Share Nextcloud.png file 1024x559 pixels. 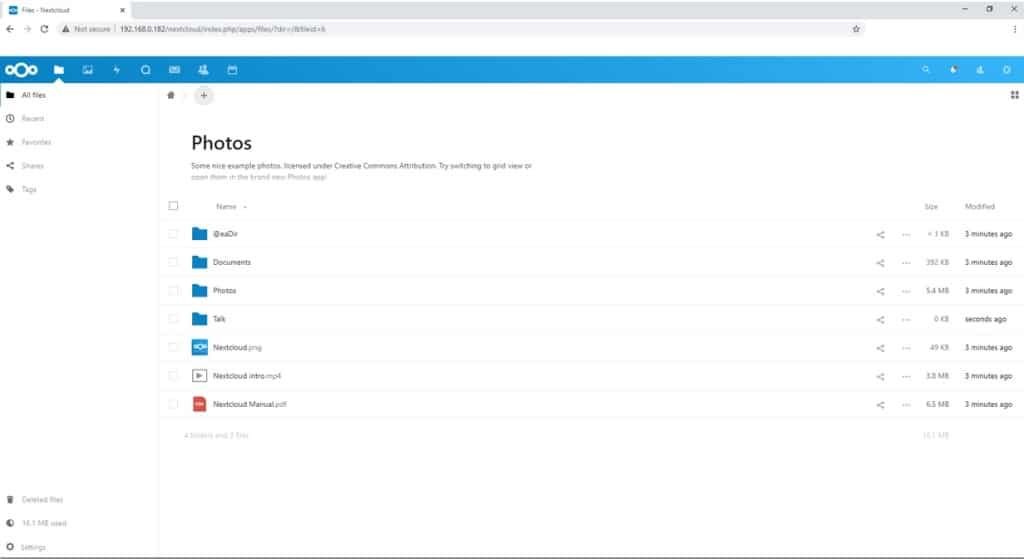pyautogui.click(x=880, y=348)
